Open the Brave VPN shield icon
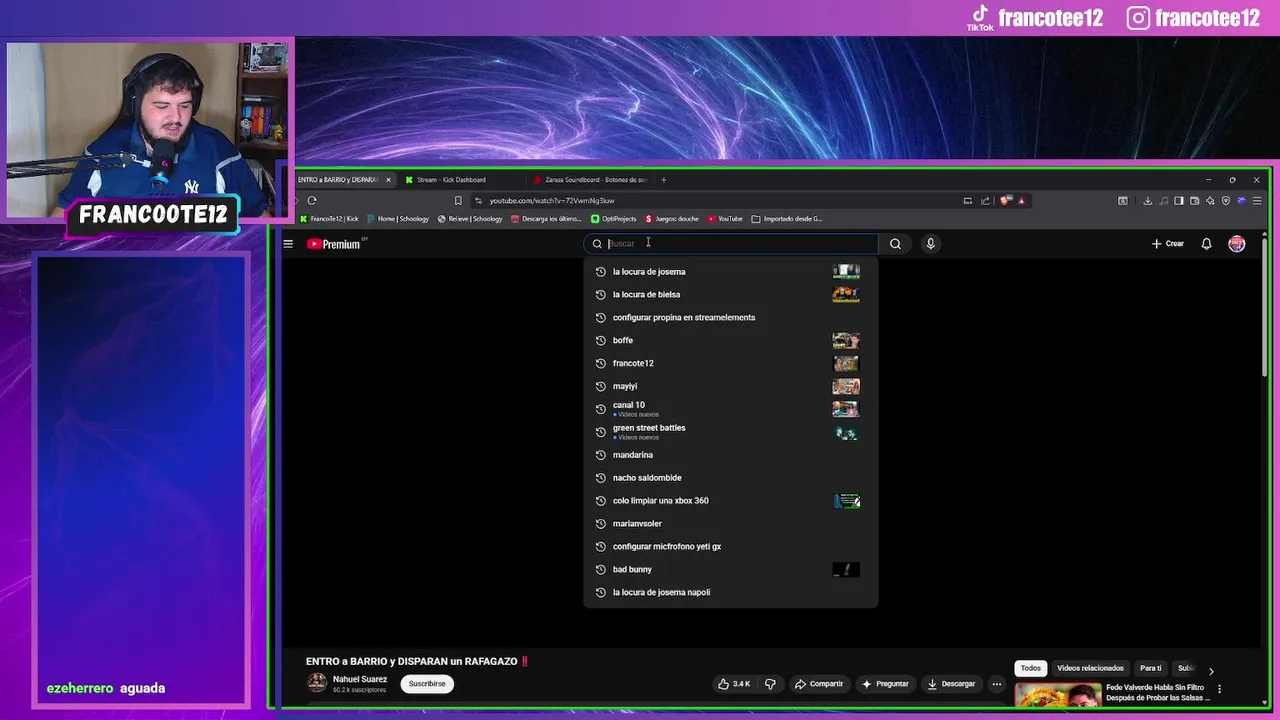 (1226, 200)
